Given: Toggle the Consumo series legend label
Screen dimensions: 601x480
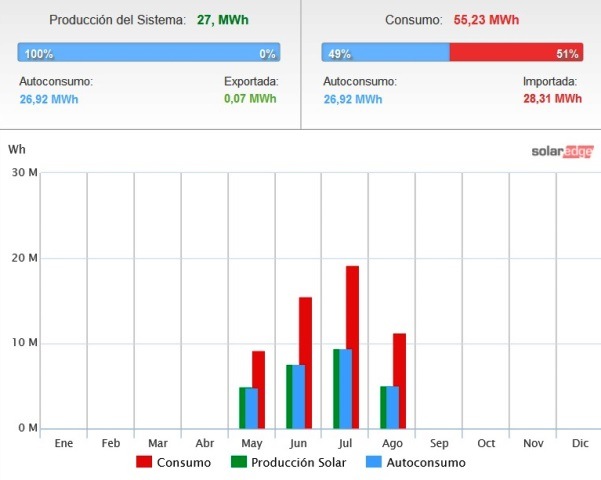Looking at the screenshot, I should pyautogui.click(x=183, y=463).
